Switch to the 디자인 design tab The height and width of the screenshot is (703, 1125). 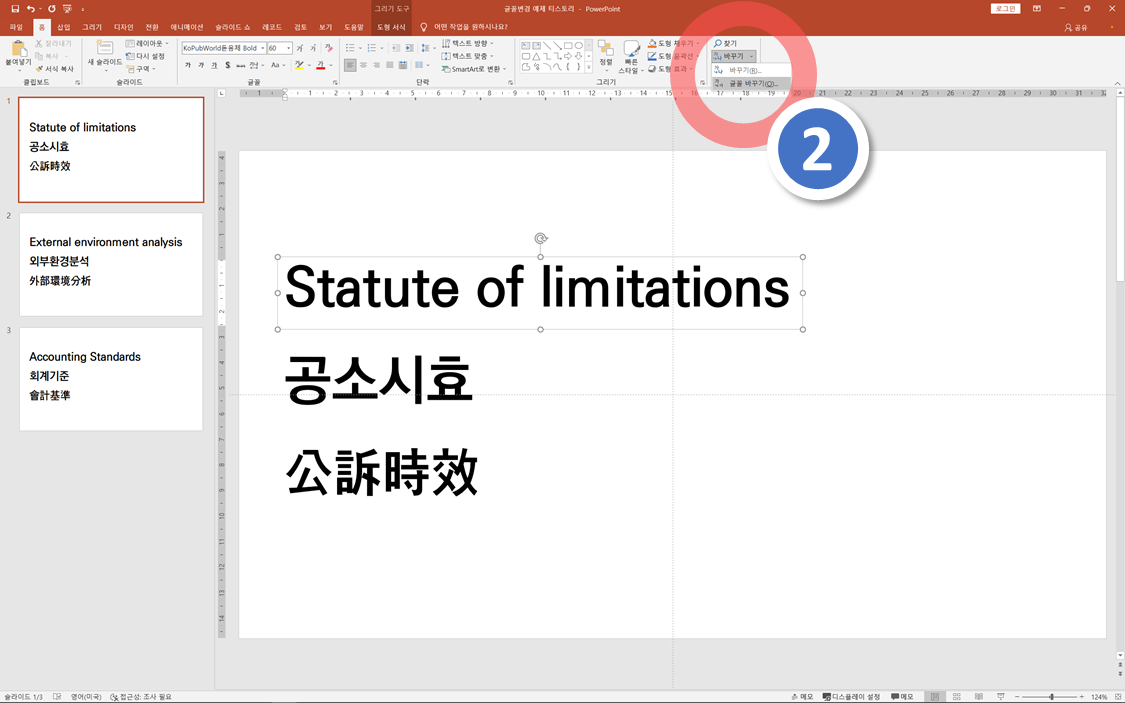click(123, 27)
